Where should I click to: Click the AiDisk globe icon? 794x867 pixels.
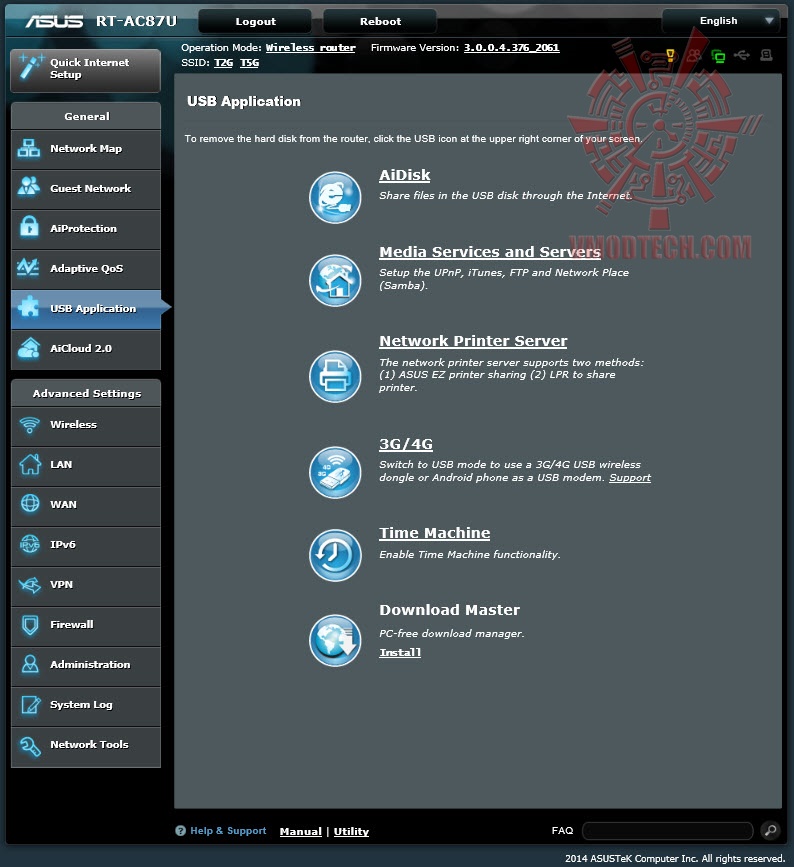[335, 197]
